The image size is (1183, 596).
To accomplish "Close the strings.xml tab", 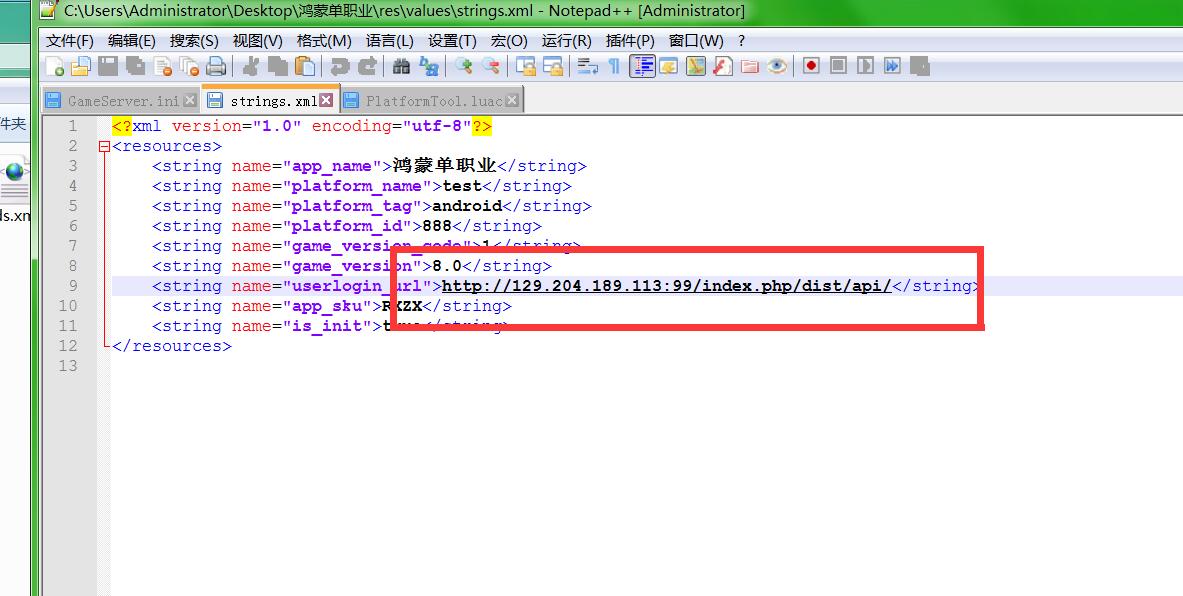I will (326, 101).
